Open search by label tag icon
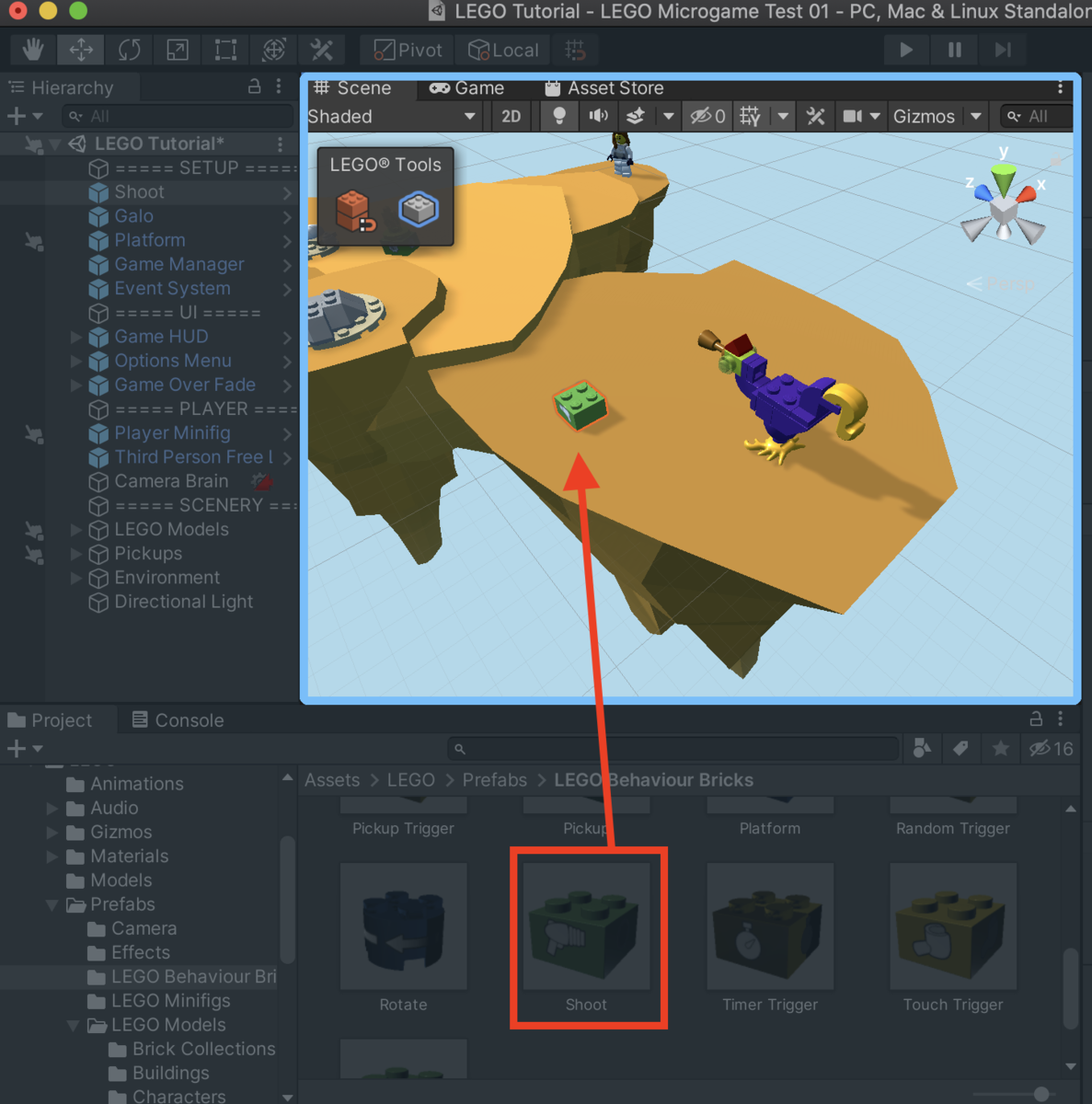1092x1104 pixels. coord(960,749)
